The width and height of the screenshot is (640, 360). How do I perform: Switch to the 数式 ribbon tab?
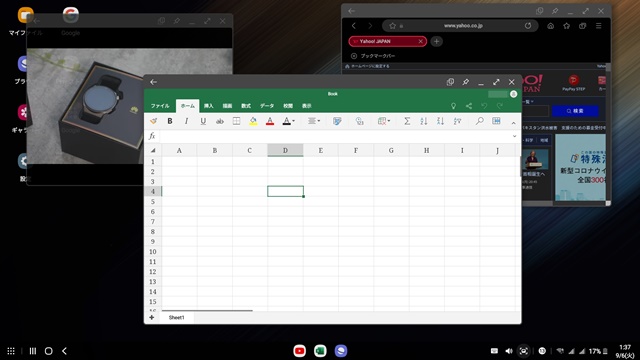(246, 106)
